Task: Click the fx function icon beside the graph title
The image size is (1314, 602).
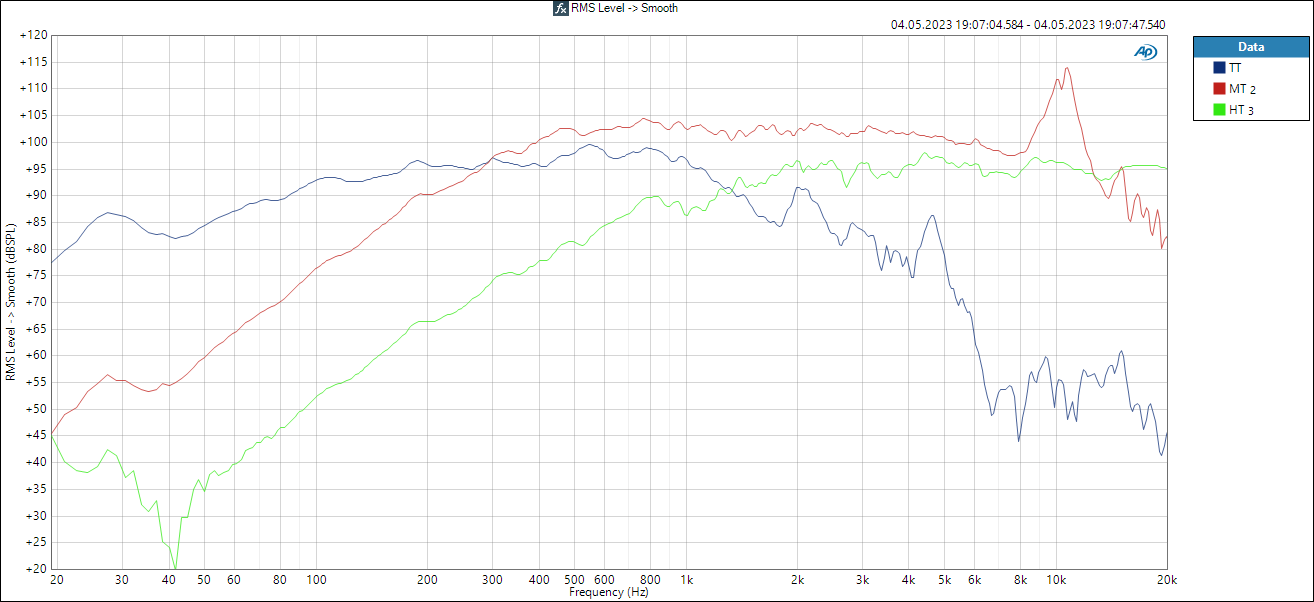Action: pos(561,8)
